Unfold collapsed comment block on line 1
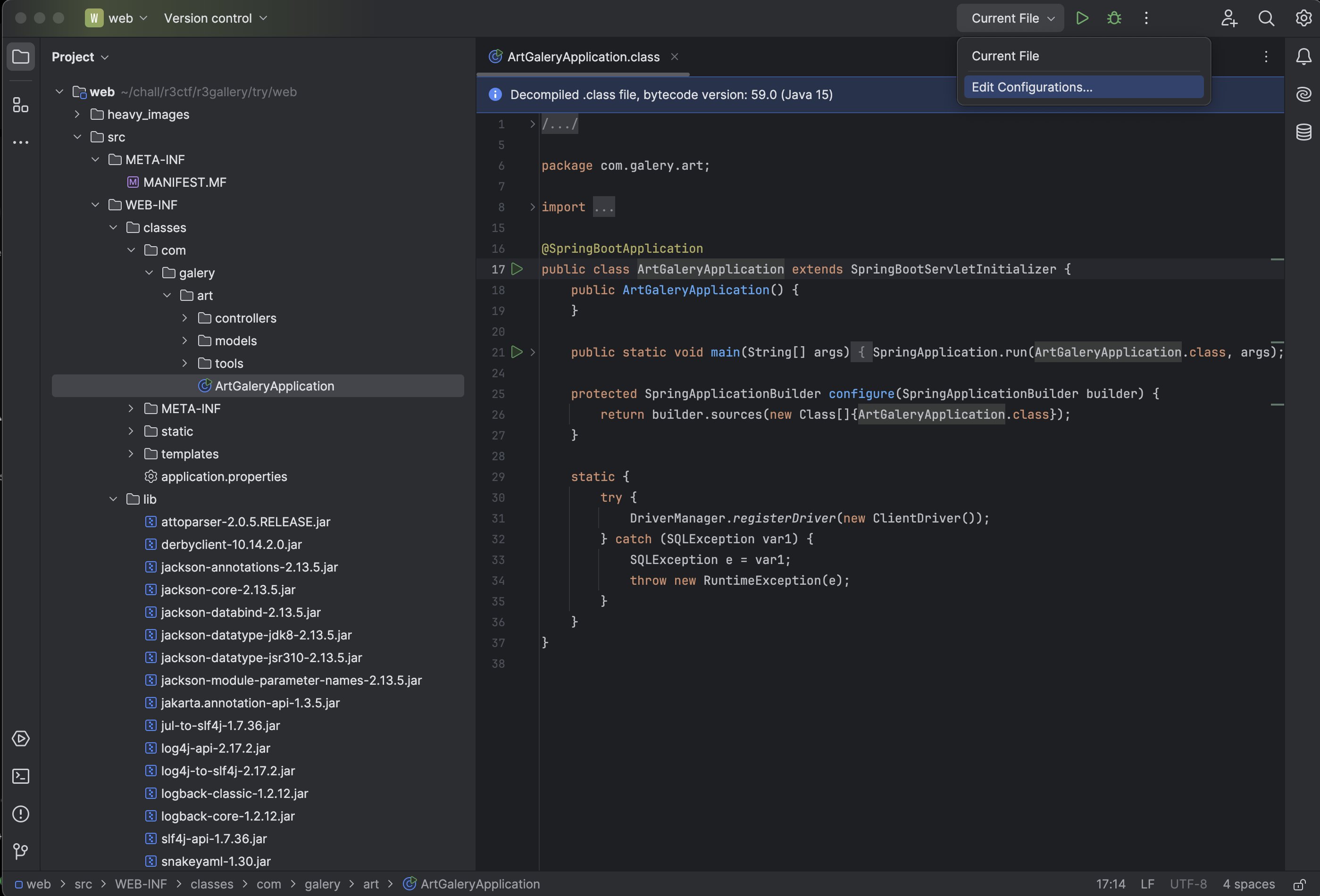This screenshot has width=1320, height=896. coord(532,124)
